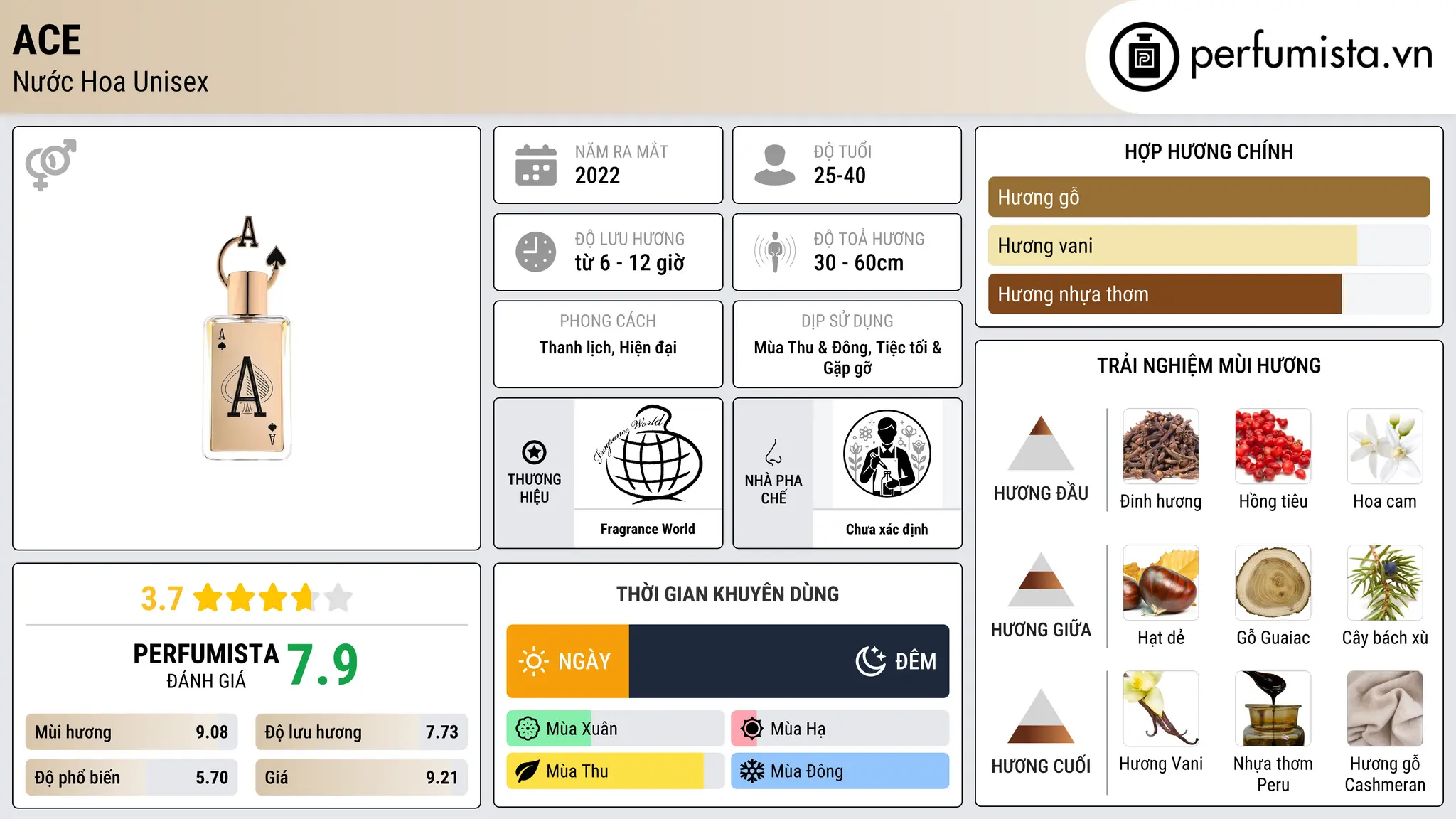The image size is (1456, 819).
Task: Click the green 7.9 Perfumista score
Action: coord(323,665)
